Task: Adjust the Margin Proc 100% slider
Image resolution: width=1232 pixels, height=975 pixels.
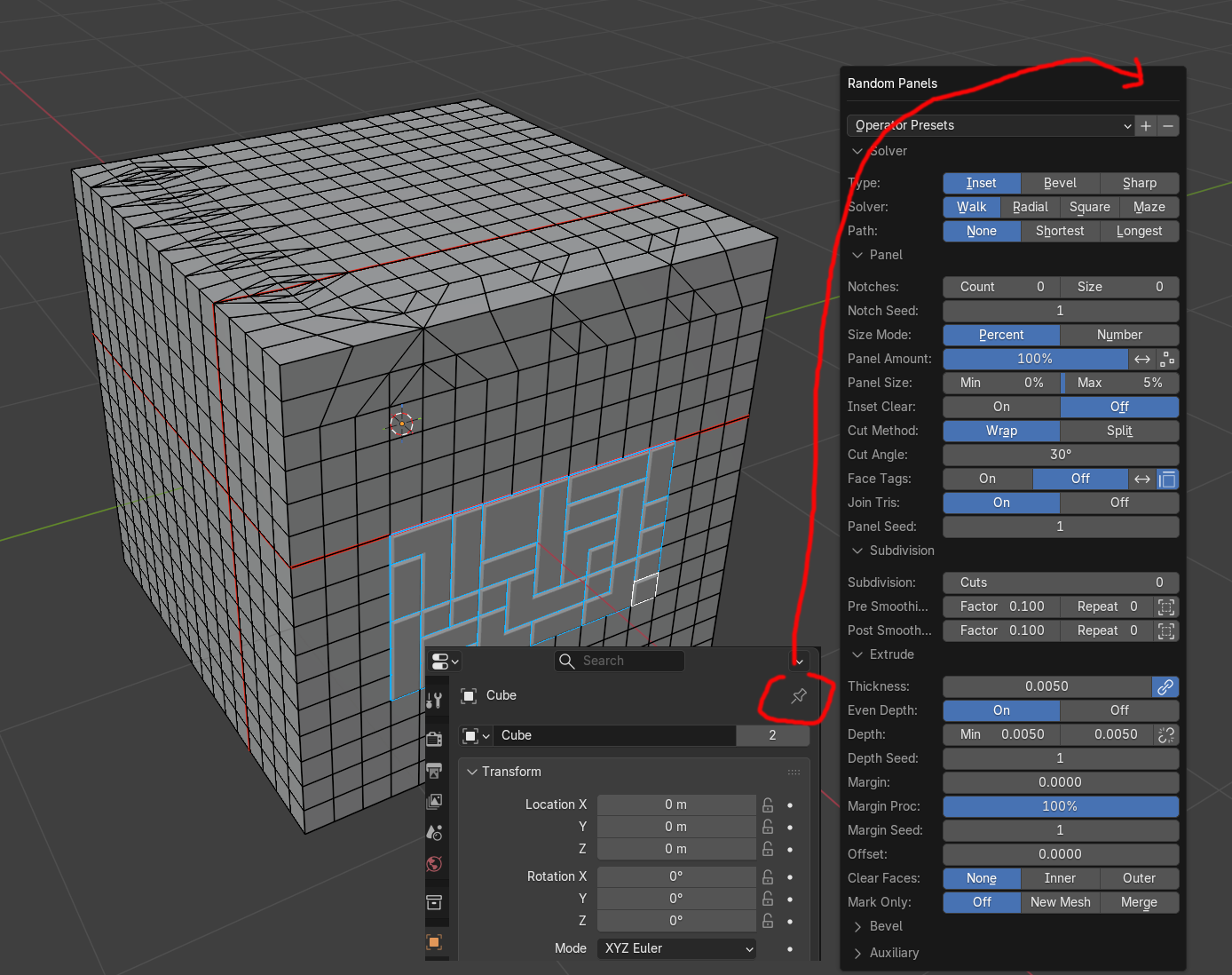Action: pos(1061,806)
